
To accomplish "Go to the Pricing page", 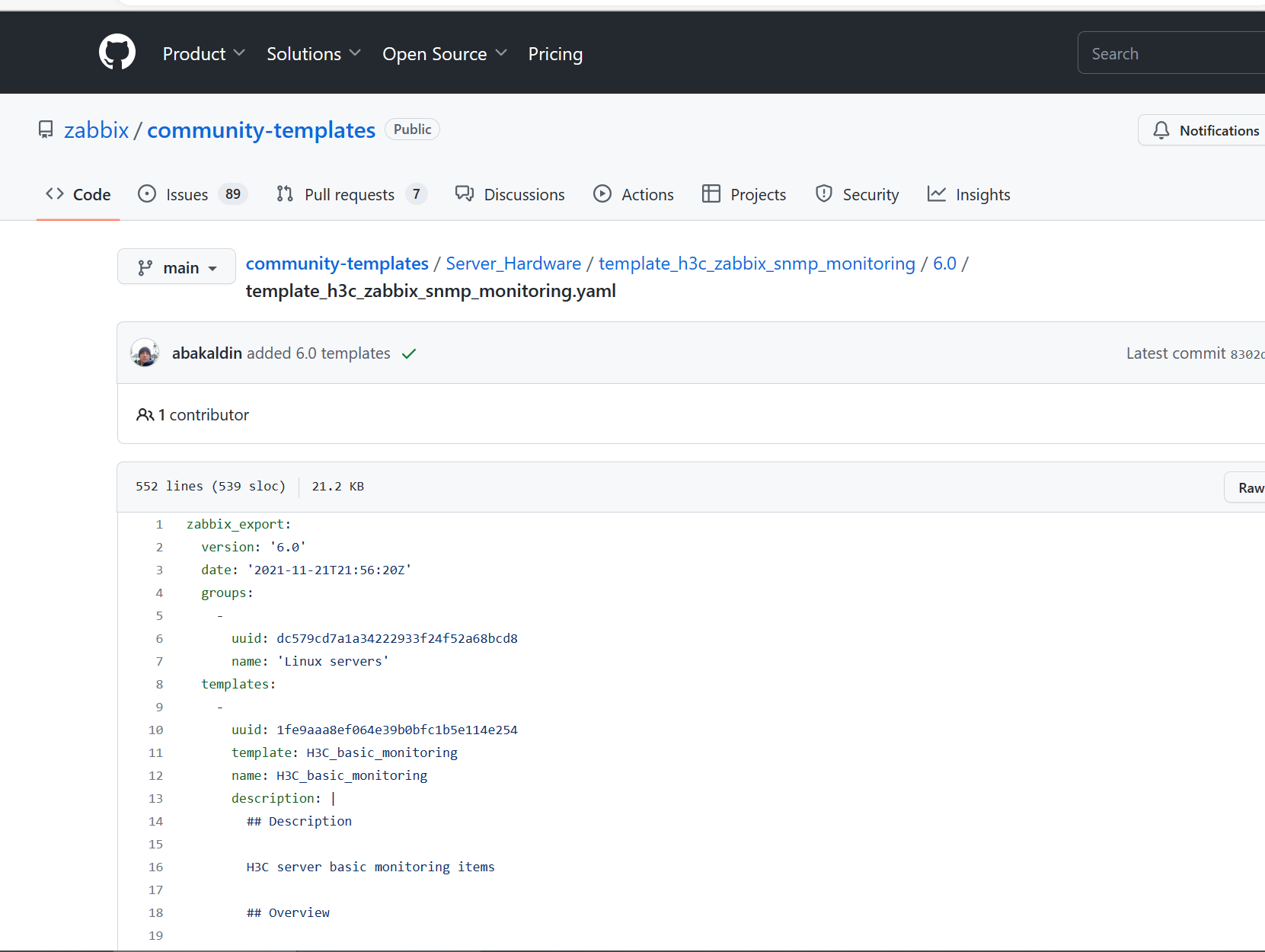I will [555, 54].
